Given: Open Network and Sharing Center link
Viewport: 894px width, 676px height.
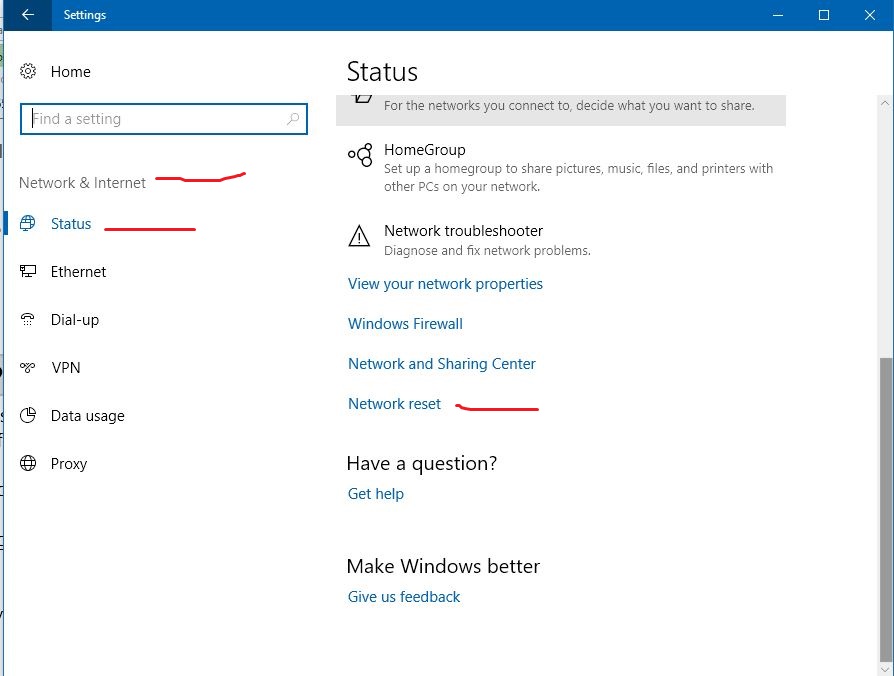Looking at the screenshot, I should point(442,364).
